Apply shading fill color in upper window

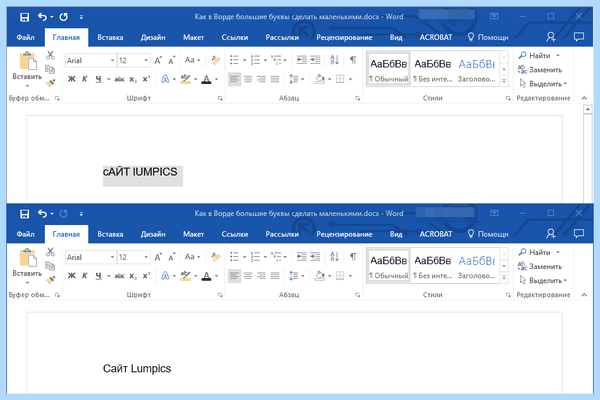(x=320, y=79)
